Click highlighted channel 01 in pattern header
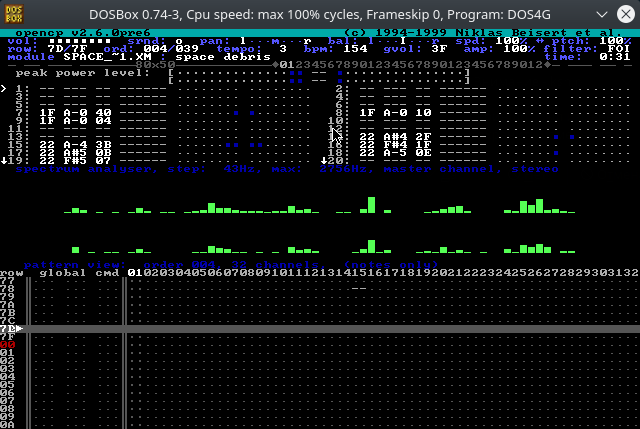640x429 pixels. [x=135, y=273]
